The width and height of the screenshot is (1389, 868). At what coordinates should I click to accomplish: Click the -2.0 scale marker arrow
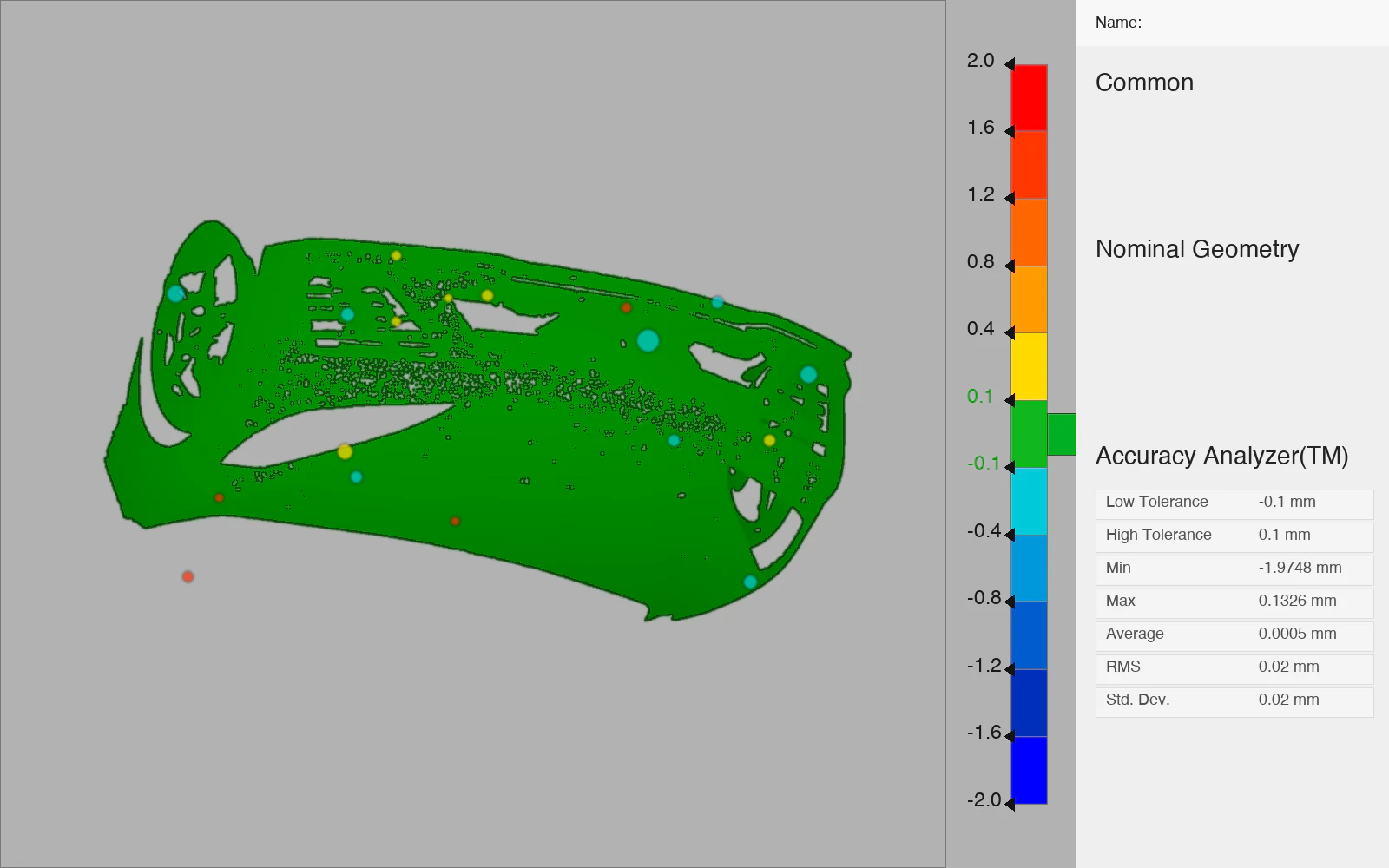pos(1010,804)
